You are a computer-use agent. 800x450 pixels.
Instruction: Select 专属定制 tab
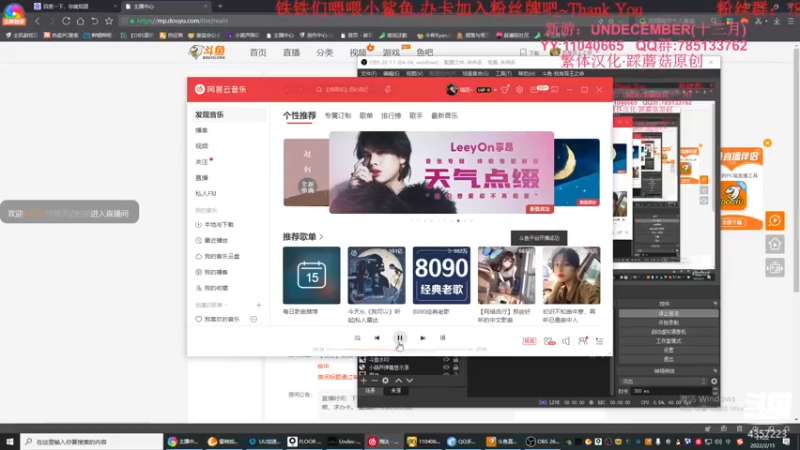click(x=338, y=116)
